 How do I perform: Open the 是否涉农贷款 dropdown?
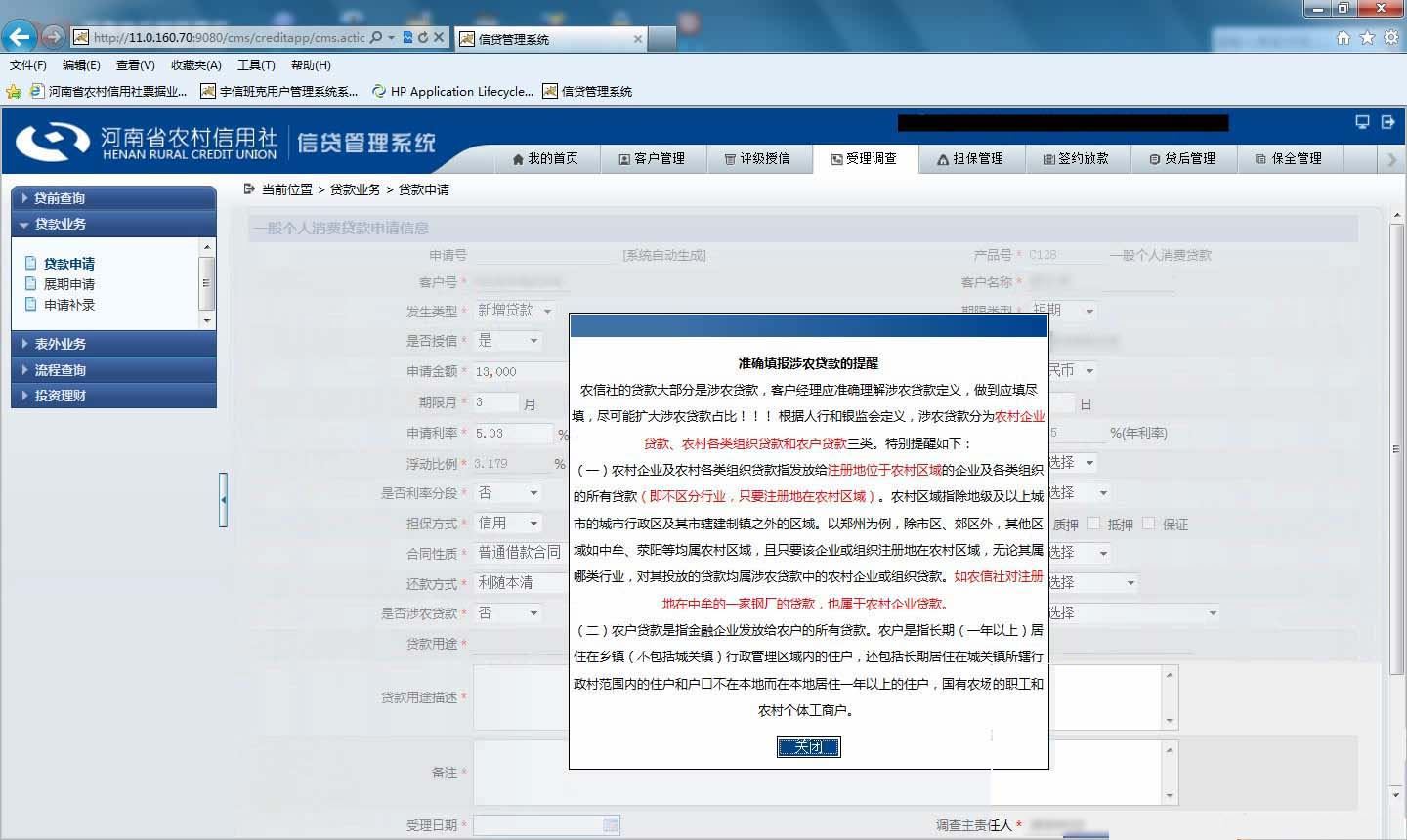point(508,613)
